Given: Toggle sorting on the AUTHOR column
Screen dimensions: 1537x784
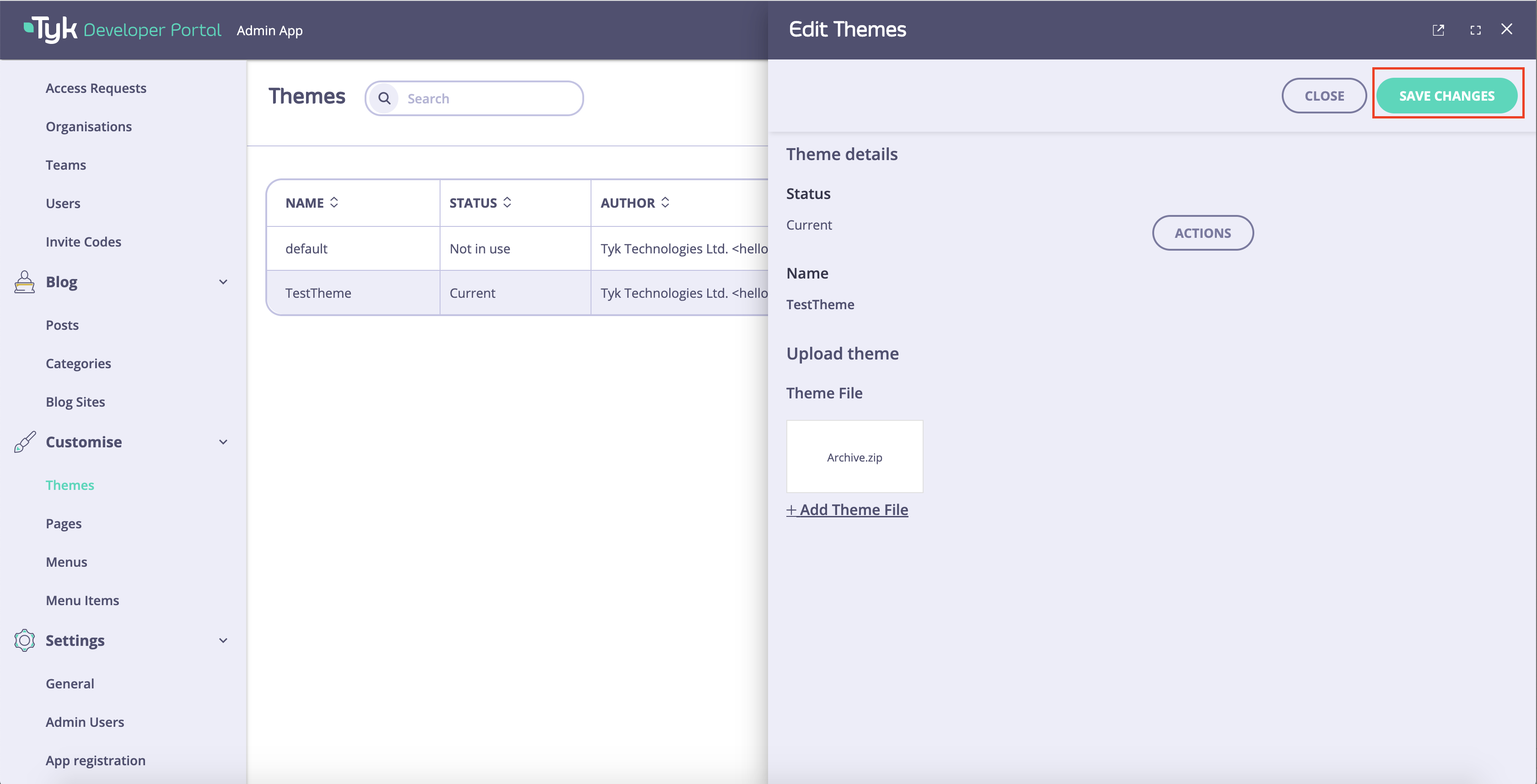Looking at the screenshot, I should (x=665, y=202).
